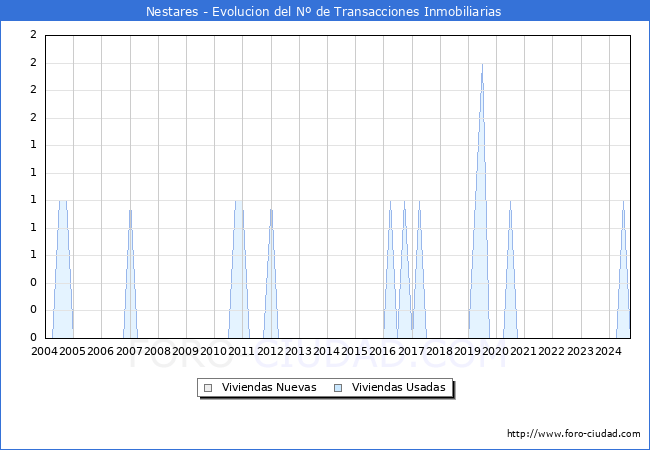Viewport: 650px width, 450px height.
Task: Click the 2017 x-axis label
Action: pos(411,351)
